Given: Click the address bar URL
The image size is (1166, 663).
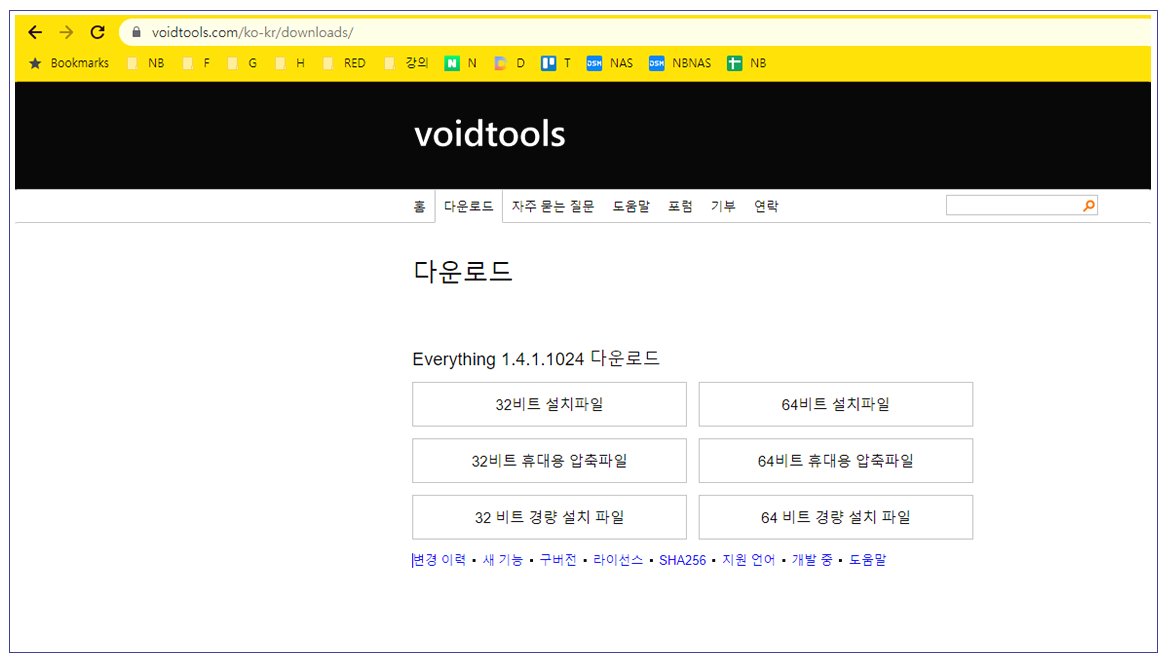Looking at the screenshot, I should click(252, 32).
